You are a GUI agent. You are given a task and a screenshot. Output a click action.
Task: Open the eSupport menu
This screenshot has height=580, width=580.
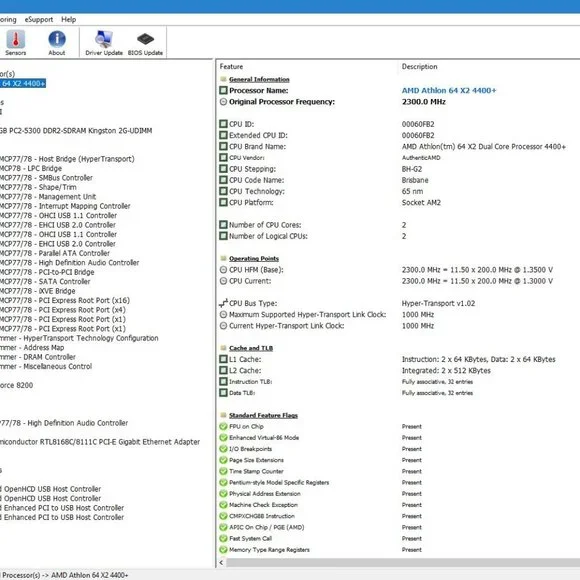(x=38, y=20)
